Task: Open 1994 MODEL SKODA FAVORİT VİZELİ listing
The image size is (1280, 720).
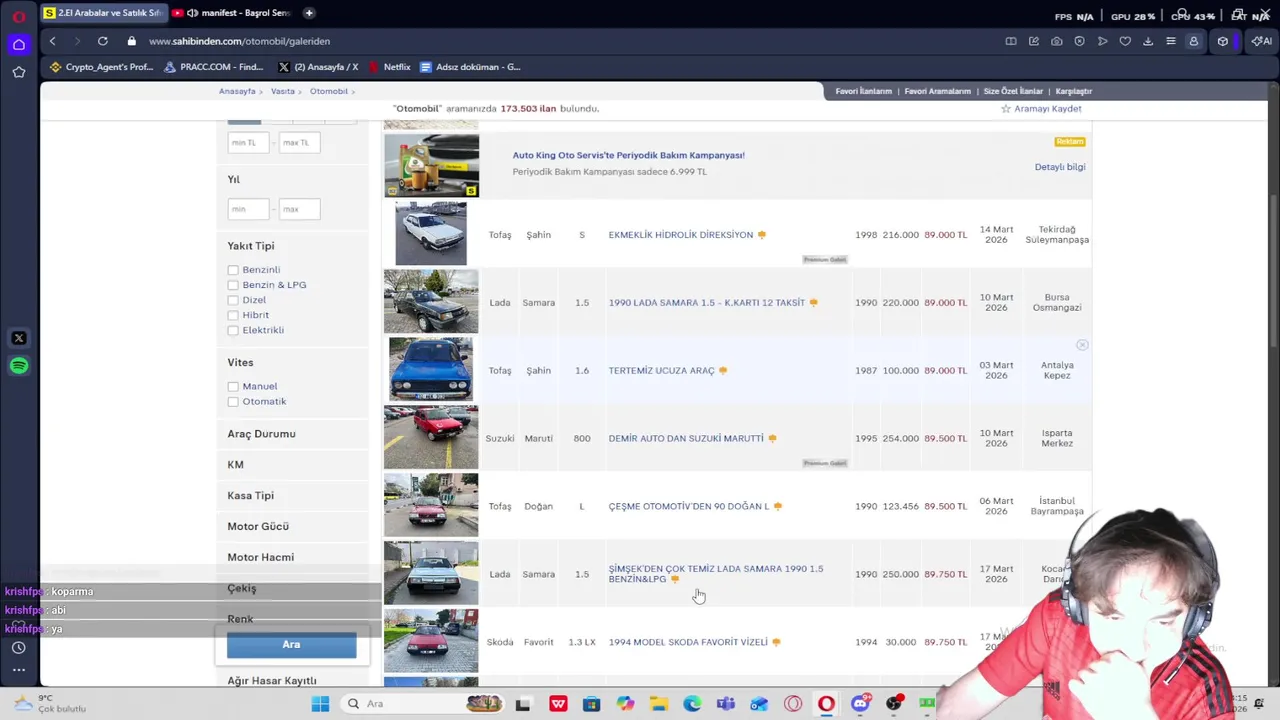Action: click(688, 642)
